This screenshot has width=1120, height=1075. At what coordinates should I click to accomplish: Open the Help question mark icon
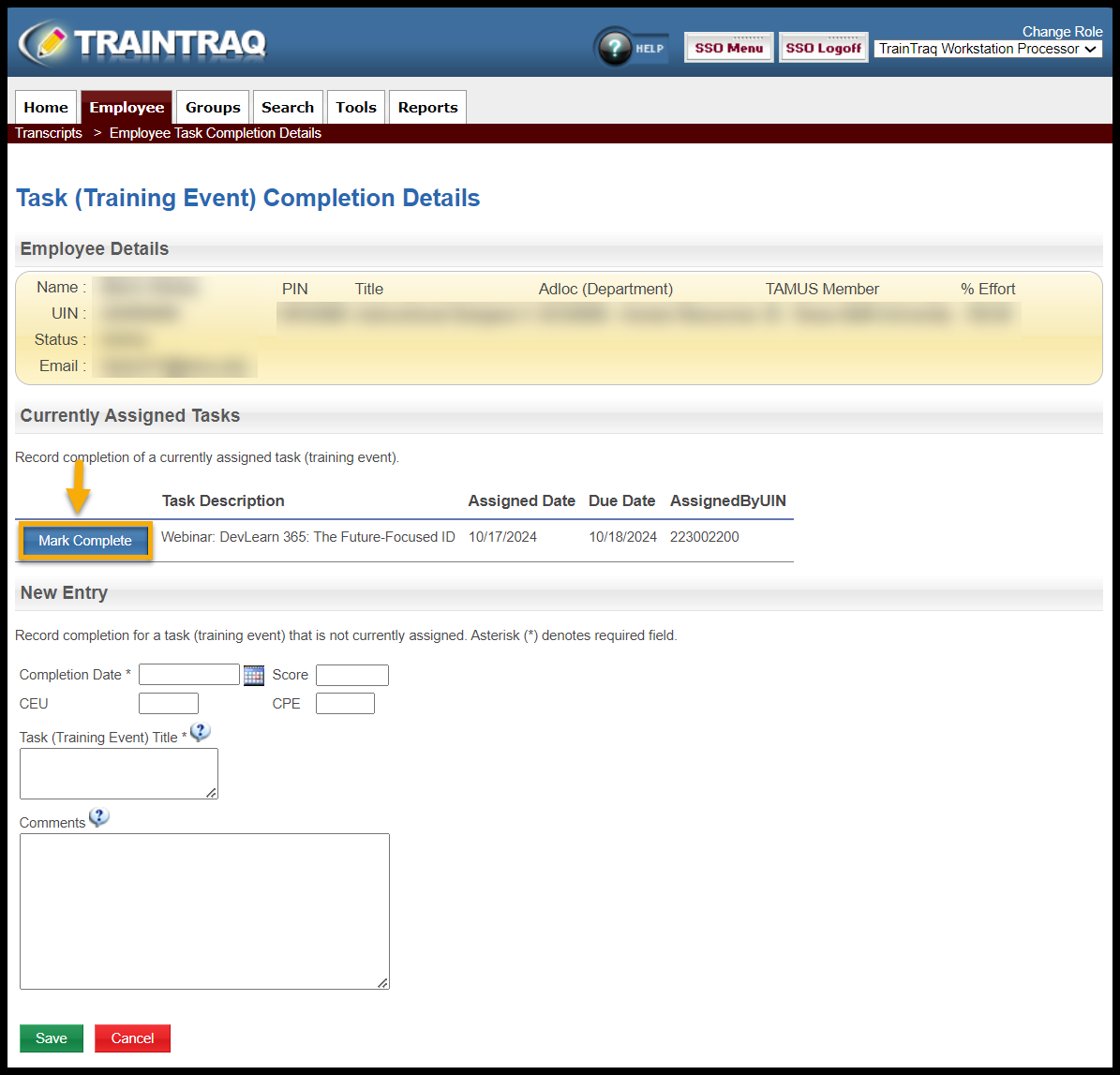coord(614,48)
